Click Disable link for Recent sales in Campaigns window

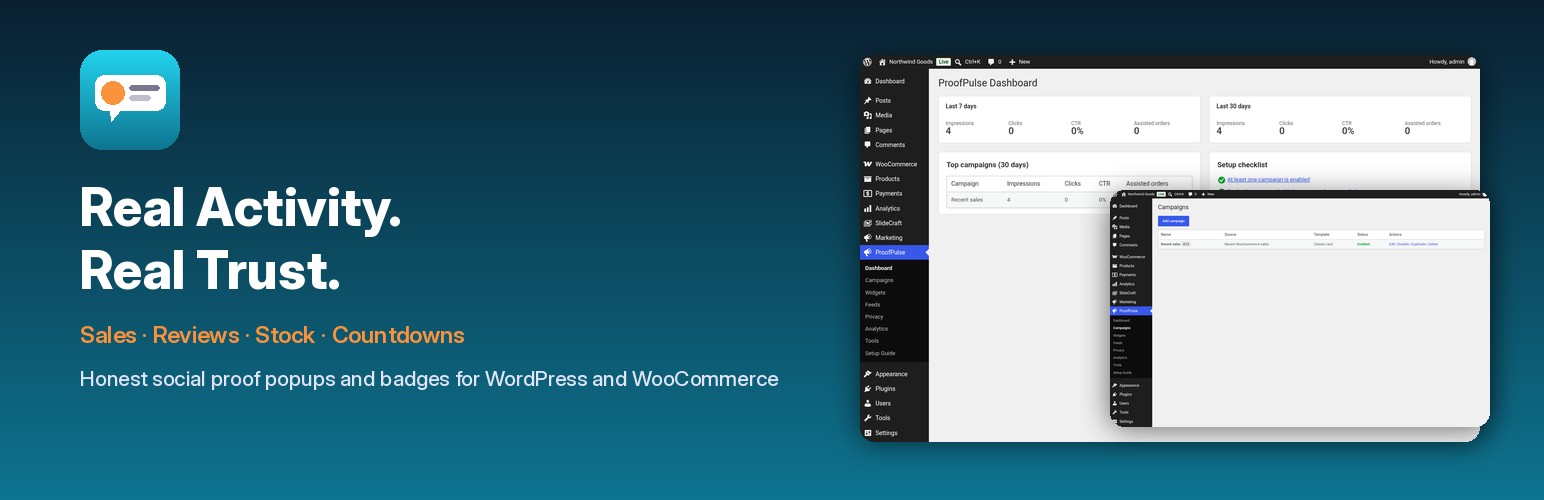(1403, 244)
